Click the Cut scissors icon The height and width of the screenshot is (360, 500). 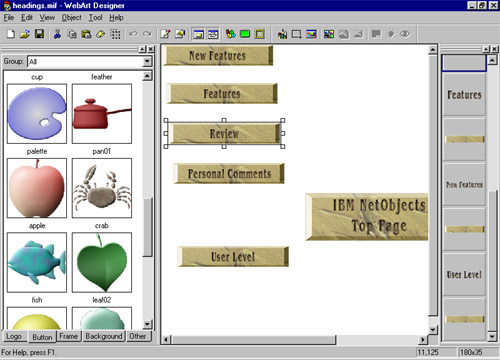57,34
